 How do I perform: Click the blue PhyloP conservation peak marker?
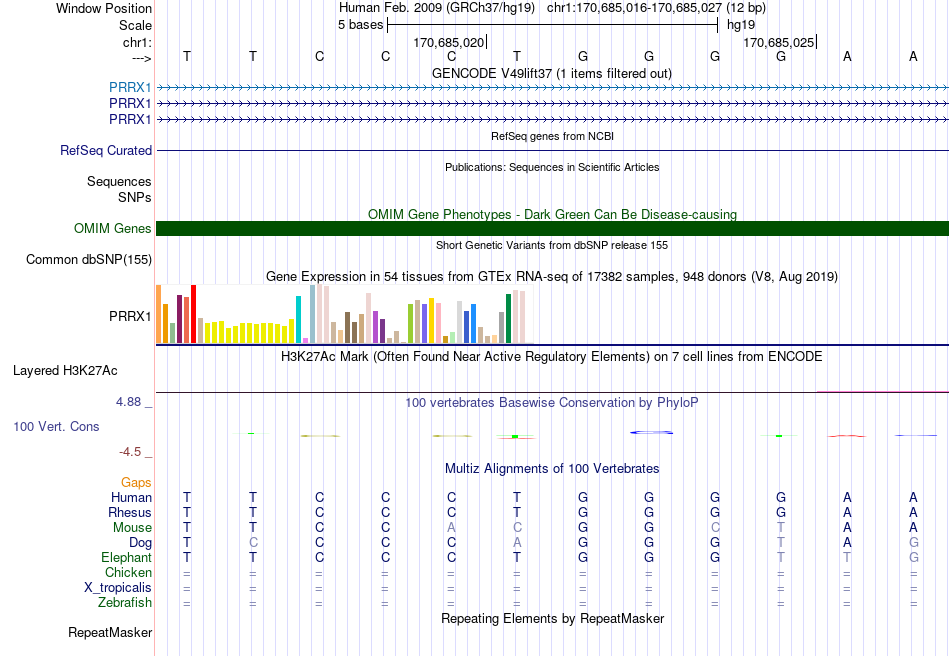pos(651,432)
